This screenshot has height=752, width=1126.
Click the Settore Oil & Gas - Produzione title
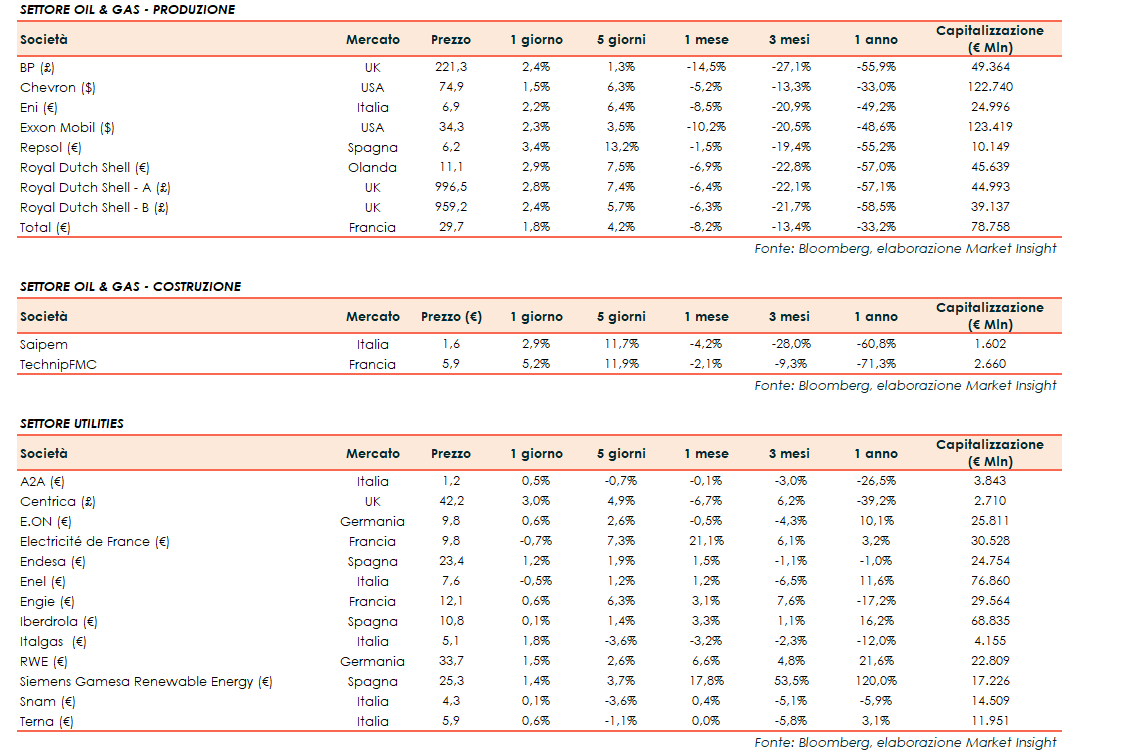point(127,10)
